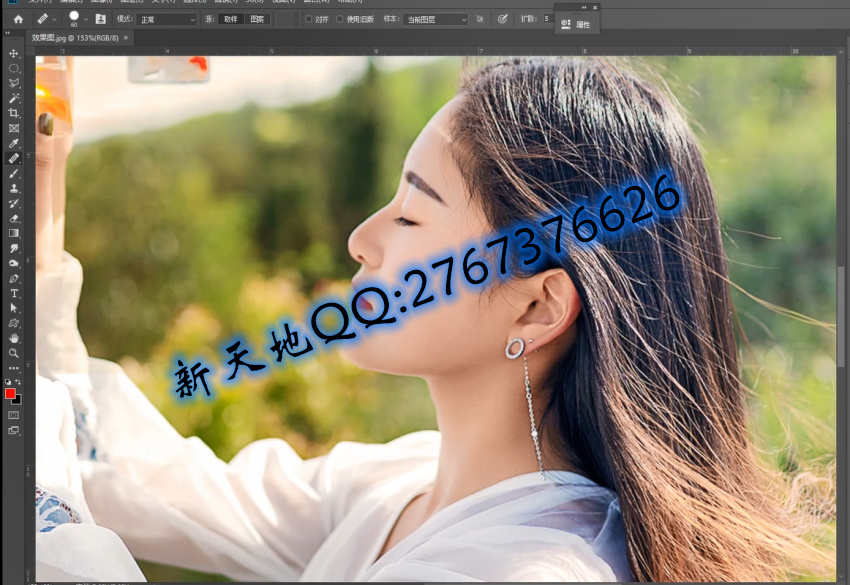This screenshot has height=585, width=850.
Task: Select the Horizontal Type tool
Action: pos(14,293)
